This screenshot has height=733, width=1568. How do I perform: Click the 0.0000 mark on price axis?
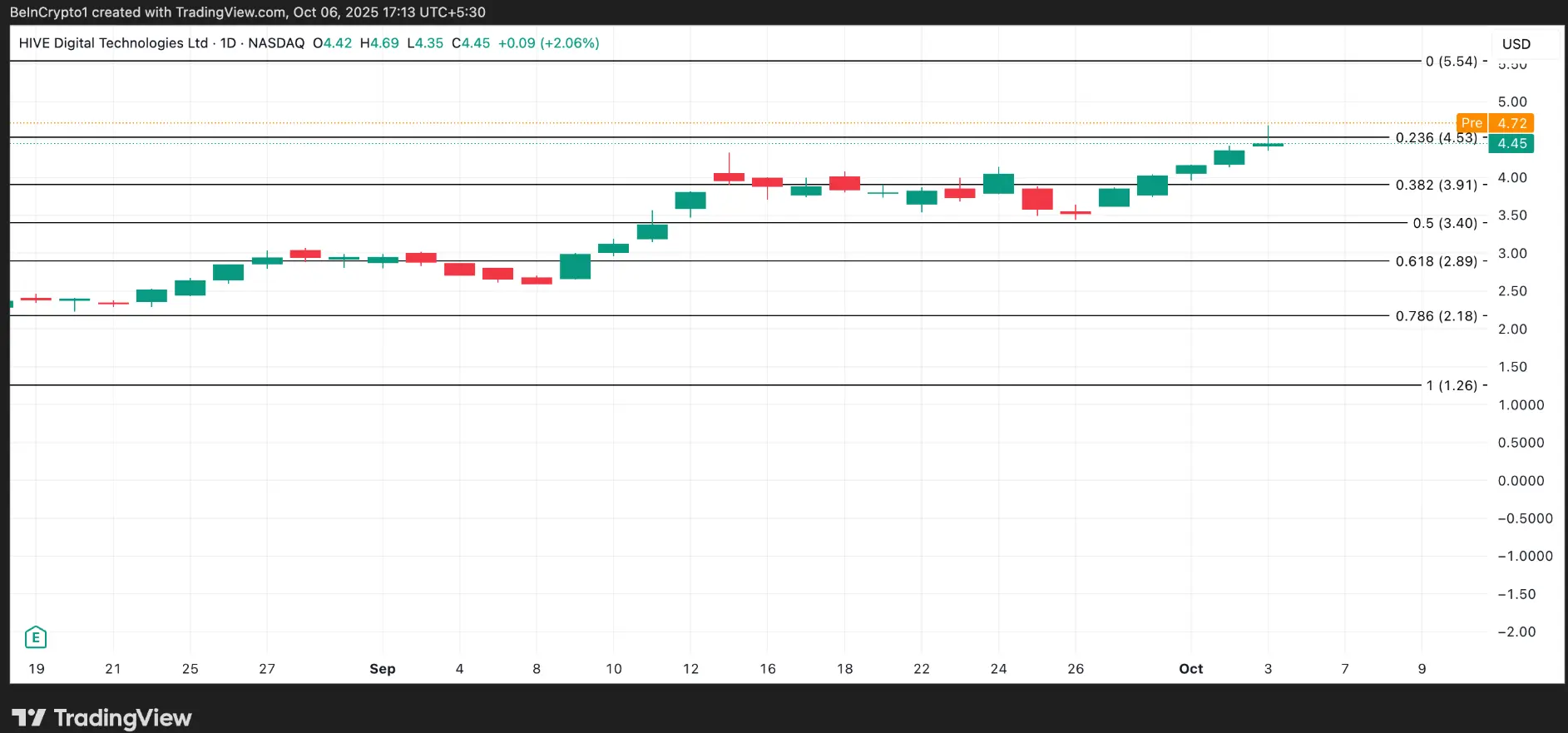(x=1521, y=481)
